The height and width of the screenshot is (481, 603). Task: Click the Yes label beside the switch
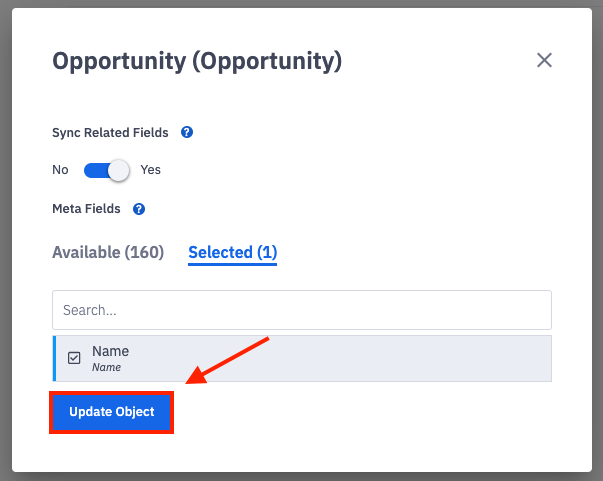[150, 170]
